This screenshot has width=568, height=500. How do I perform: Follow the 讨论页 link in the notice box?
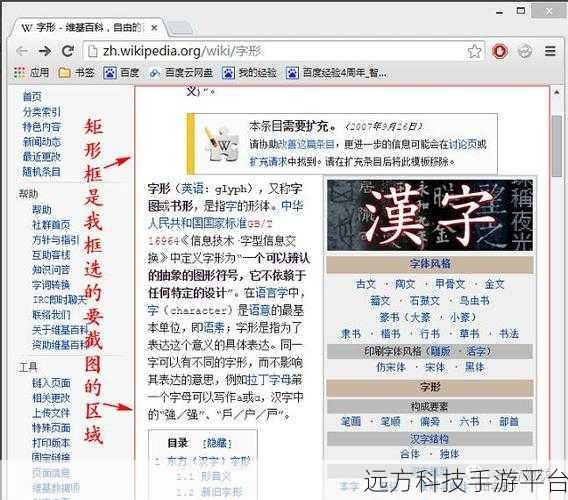point(464,145)
